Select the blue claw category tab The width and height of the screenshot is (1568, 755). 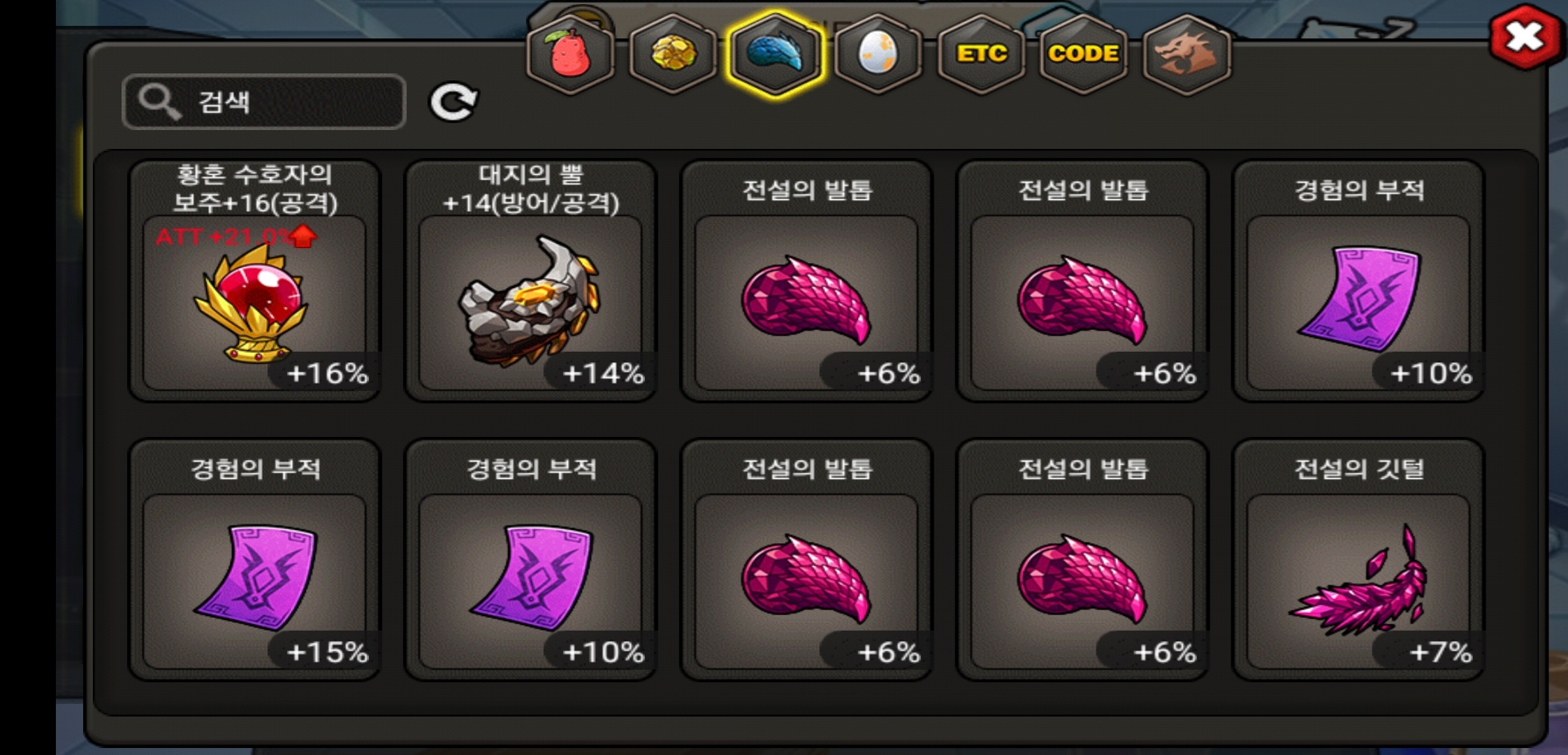coord(775,54)
